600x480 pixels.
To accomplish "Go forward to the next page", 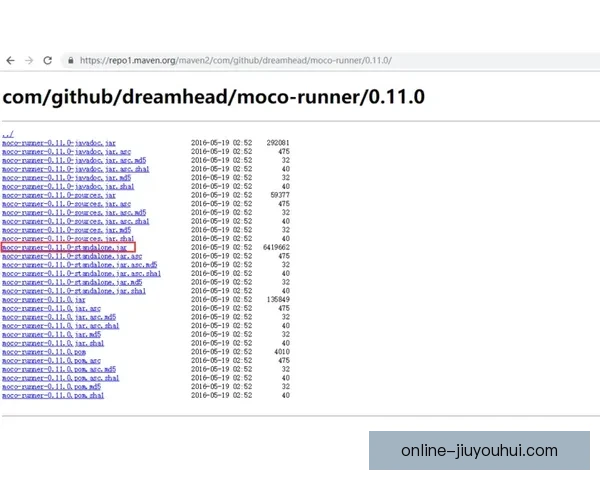I will (29, 60).
